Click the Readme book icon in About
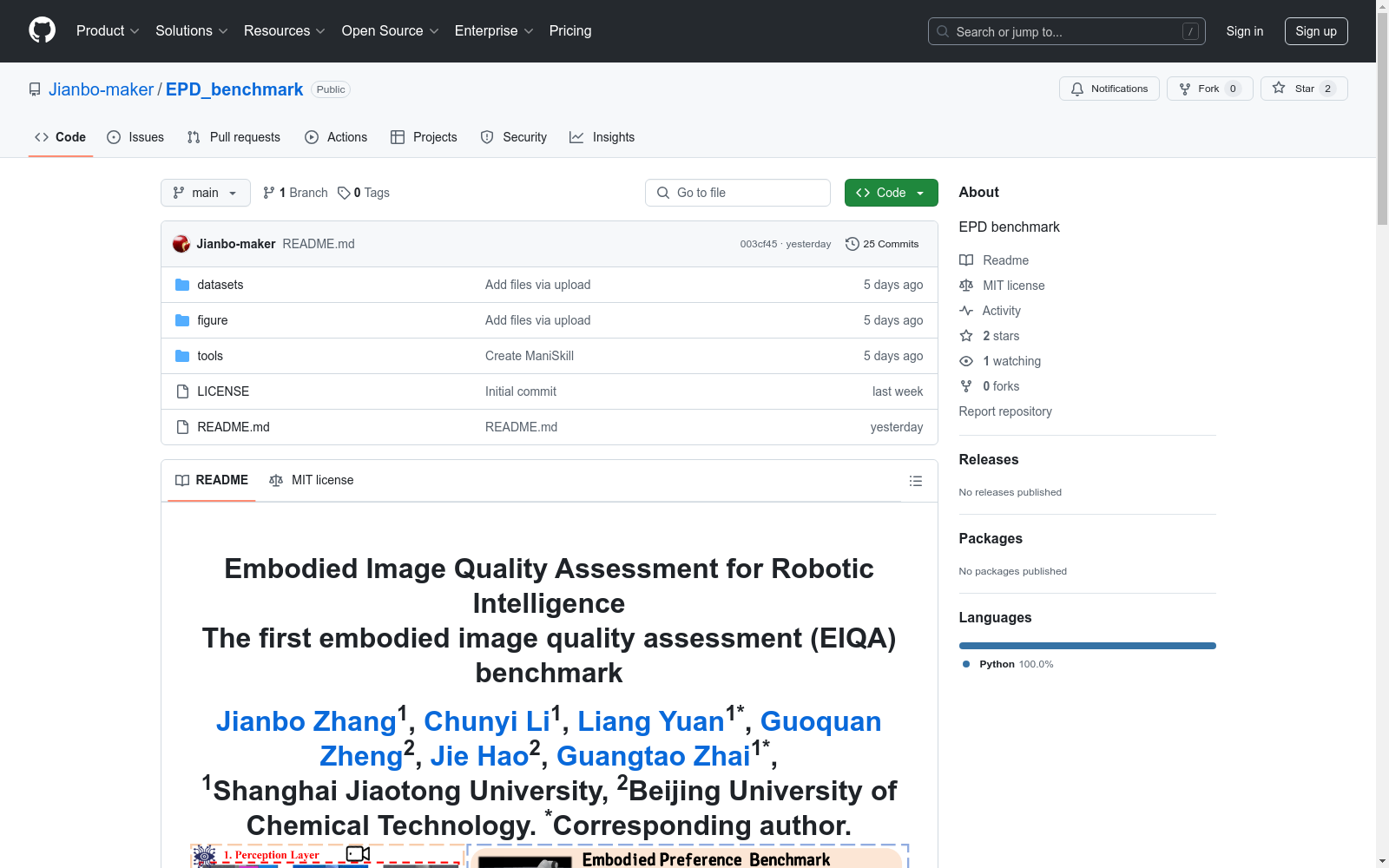Screen dimensions: 1389x868 point(966,260)
